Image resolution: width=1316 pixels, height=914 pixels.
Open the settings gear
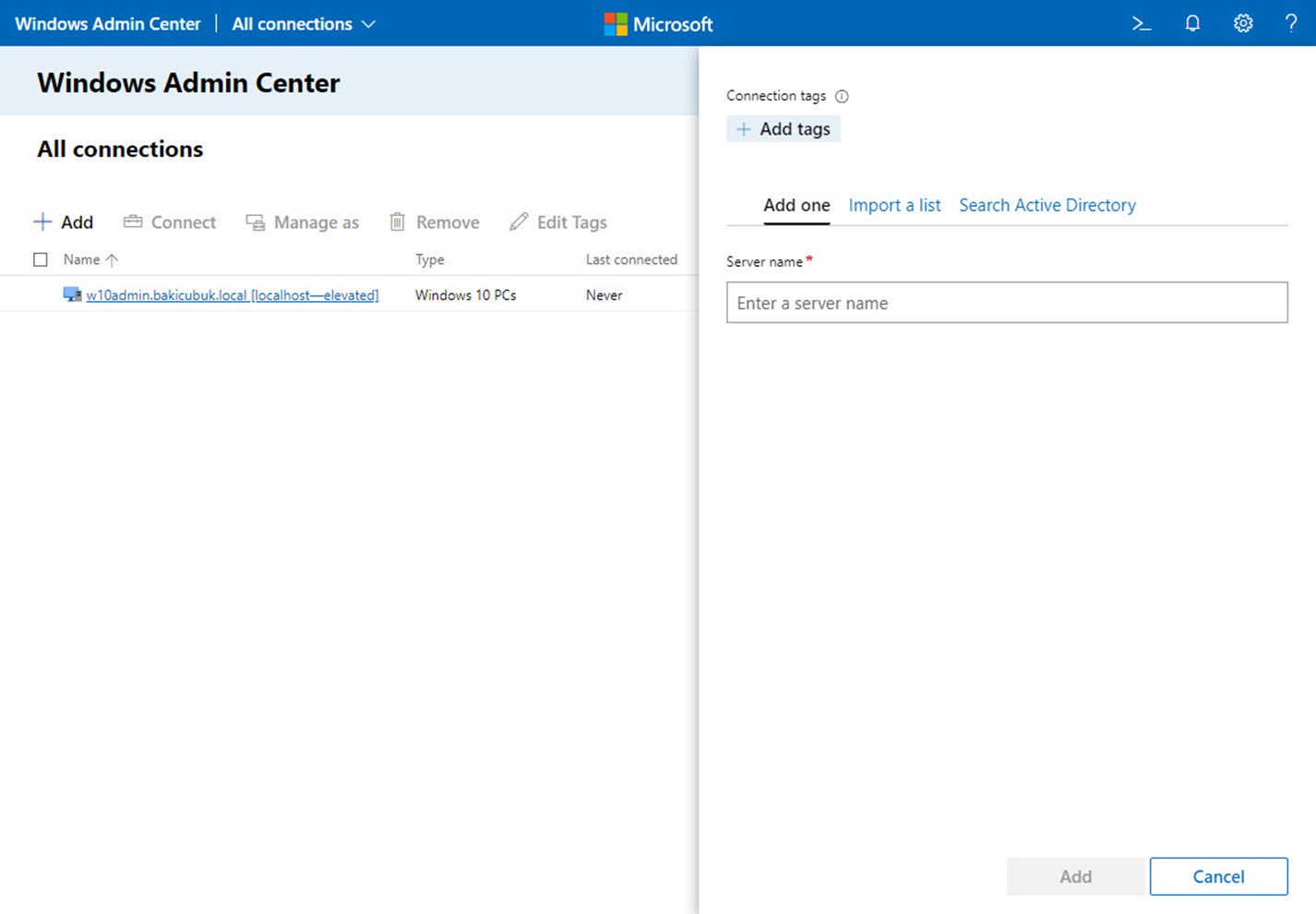click(x=1243, y=24)
